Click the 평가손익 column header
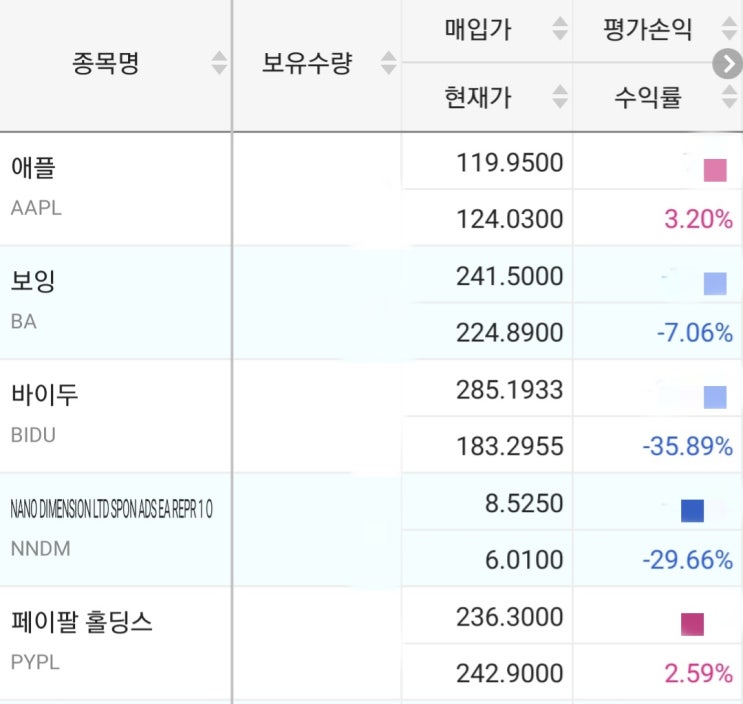Viewport: 743px width, 704px height. [647, 29]
